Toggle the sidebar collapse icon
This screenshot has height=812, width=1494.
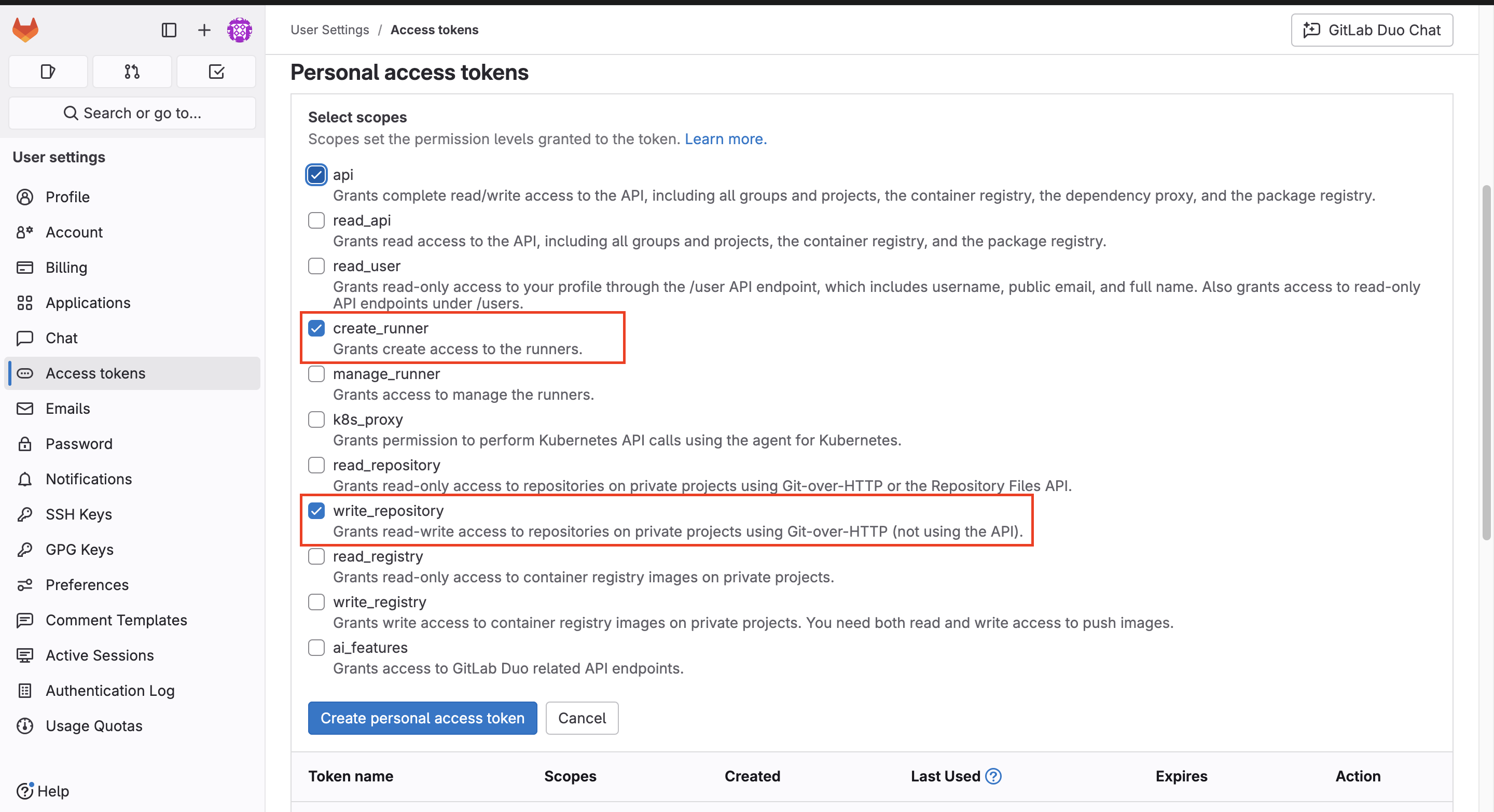[x=169, y=30]
